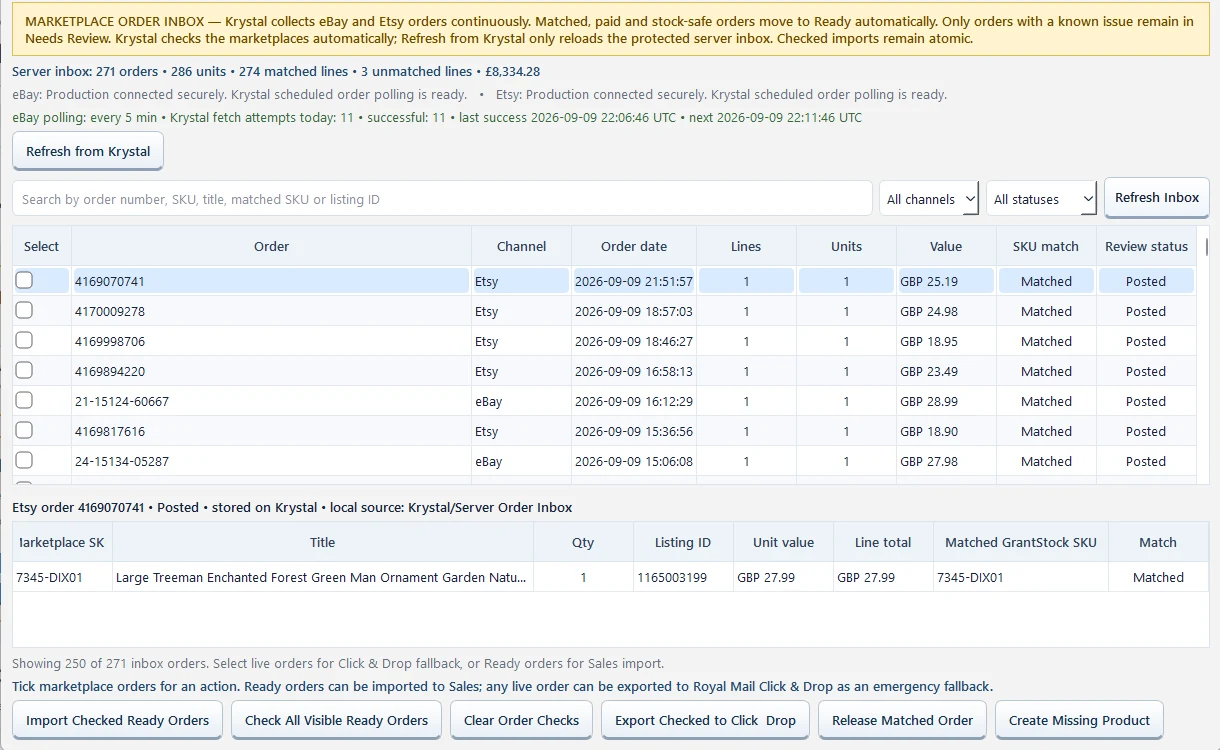Image resolution: width=1220 pixels, height=750 pixels.
Task: Open the All statuses dropdown
Action: (1041, 199)
